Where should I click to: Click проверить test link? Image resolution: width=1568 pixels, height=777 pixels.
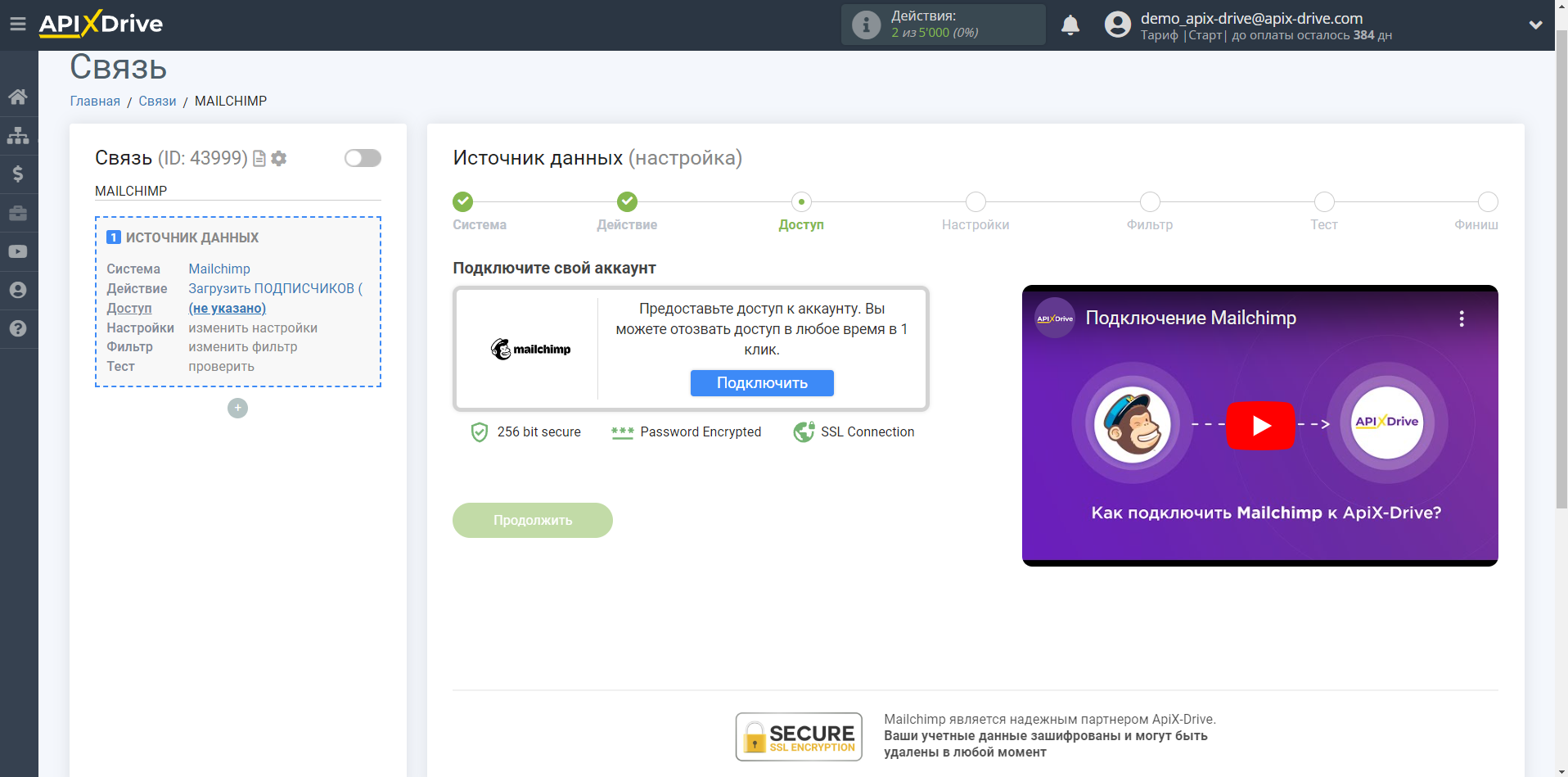click(x=221, y=367)
